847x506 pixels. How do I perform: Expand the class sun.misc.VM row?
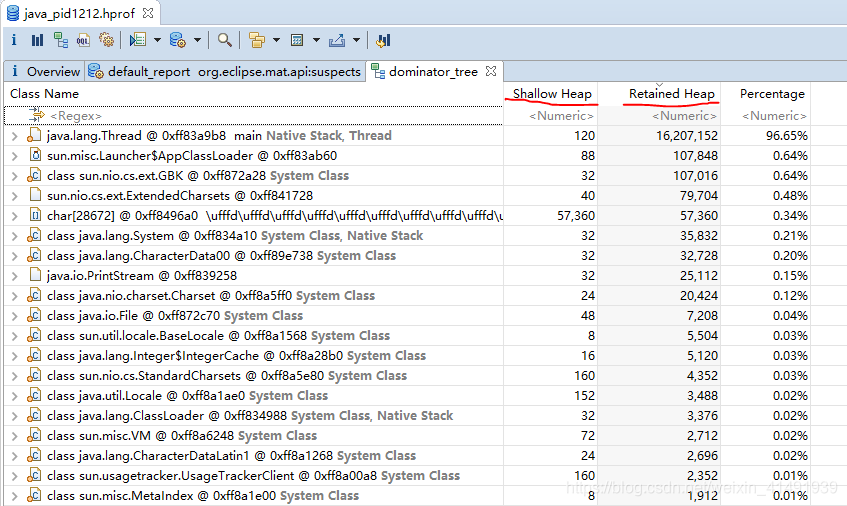click(15, 436)
